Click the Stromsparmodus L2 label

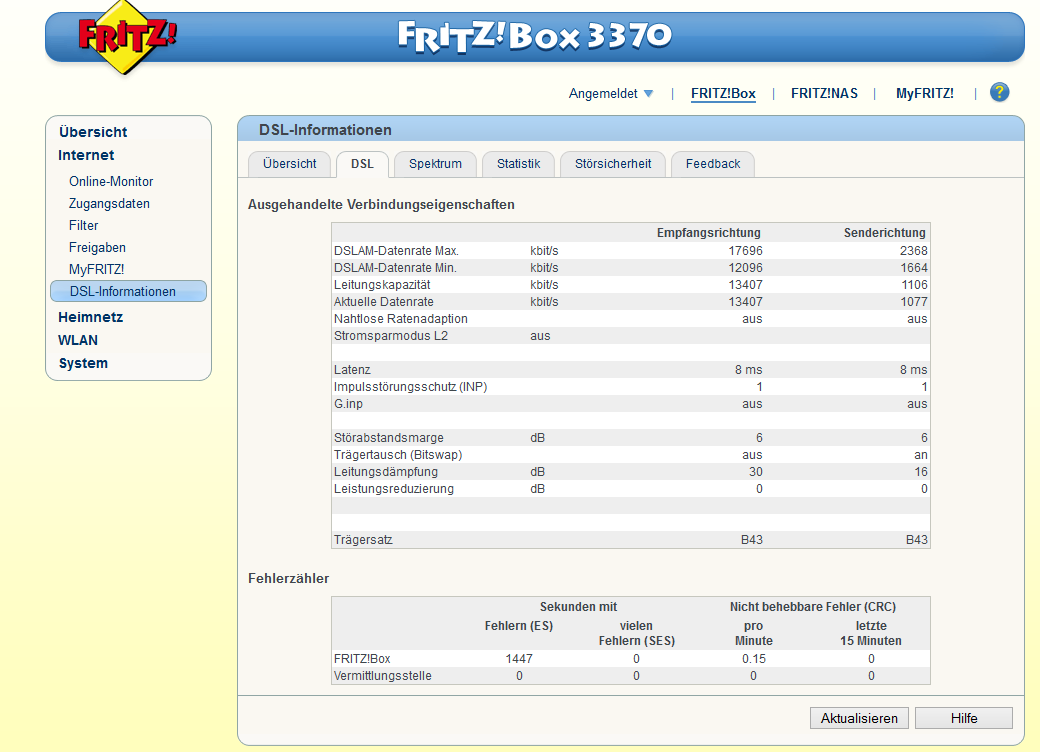(391, 336)
